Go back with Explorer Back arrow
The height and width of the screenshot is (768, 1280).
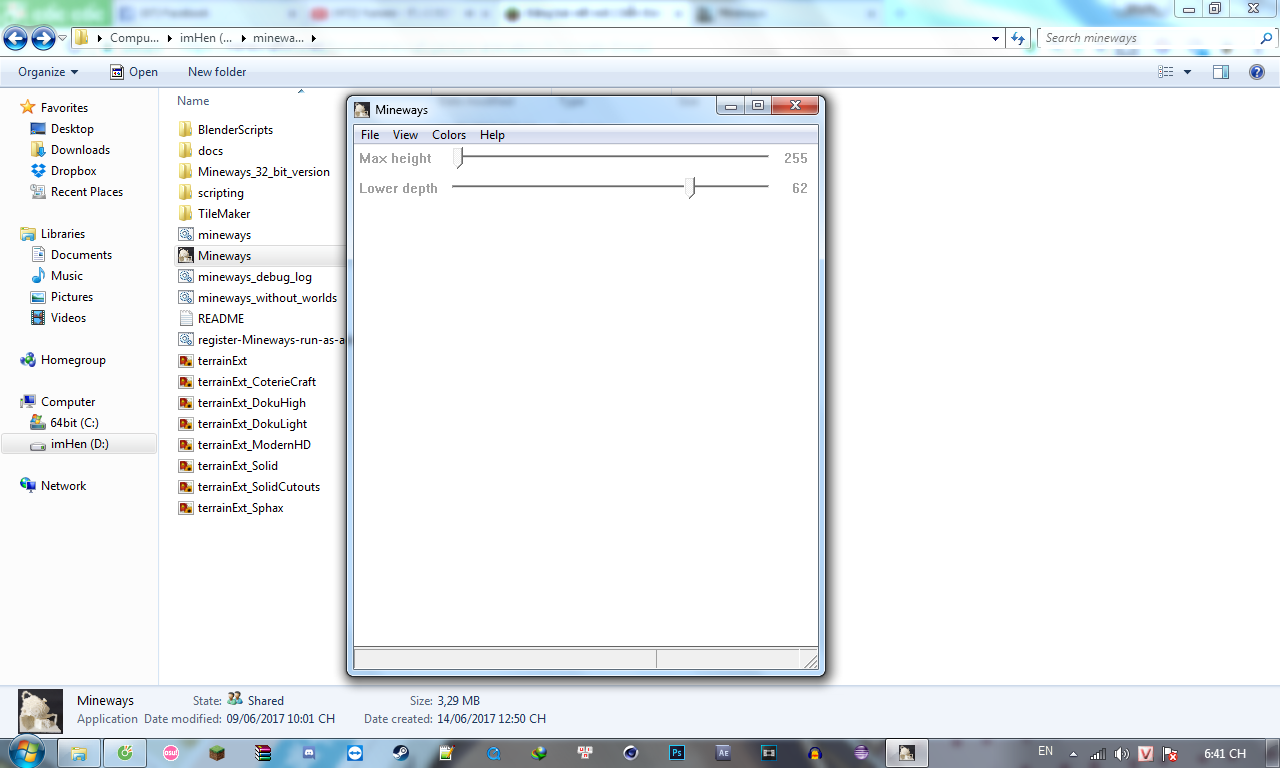point(16,38)
